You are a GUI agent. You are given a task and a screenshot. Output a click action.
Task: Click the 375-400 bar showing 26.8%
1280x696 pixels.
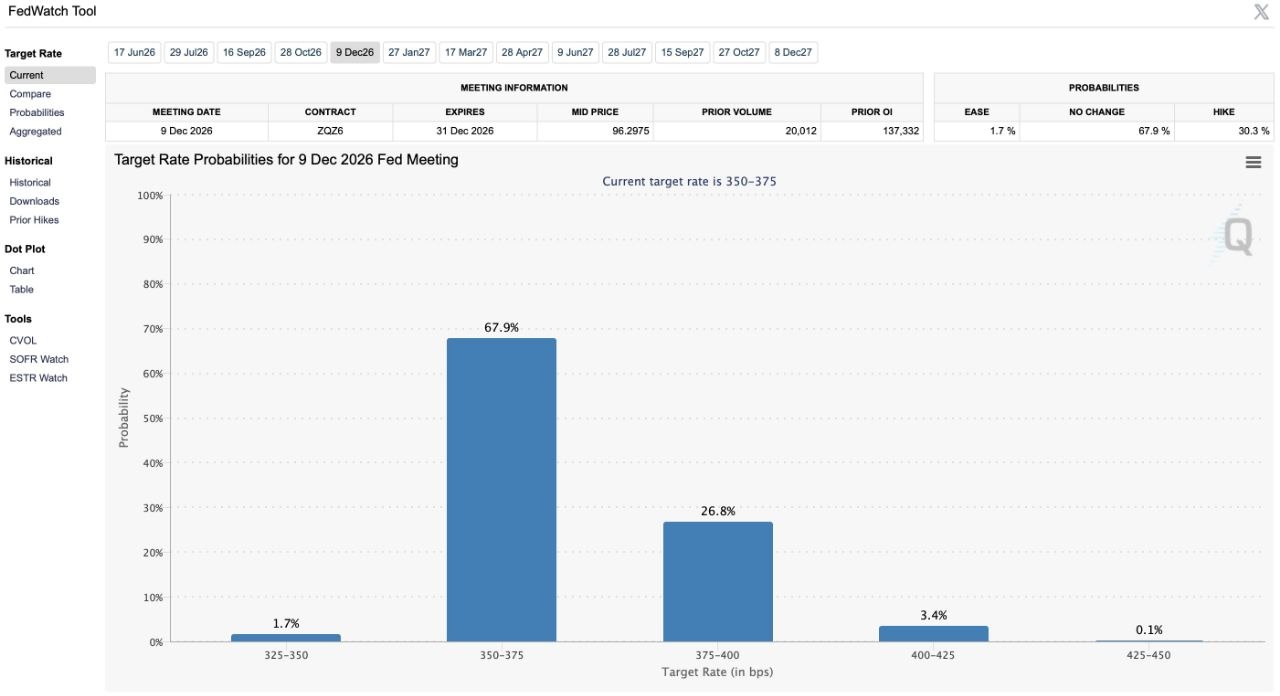pyautogui.click(x=718, y=582)
